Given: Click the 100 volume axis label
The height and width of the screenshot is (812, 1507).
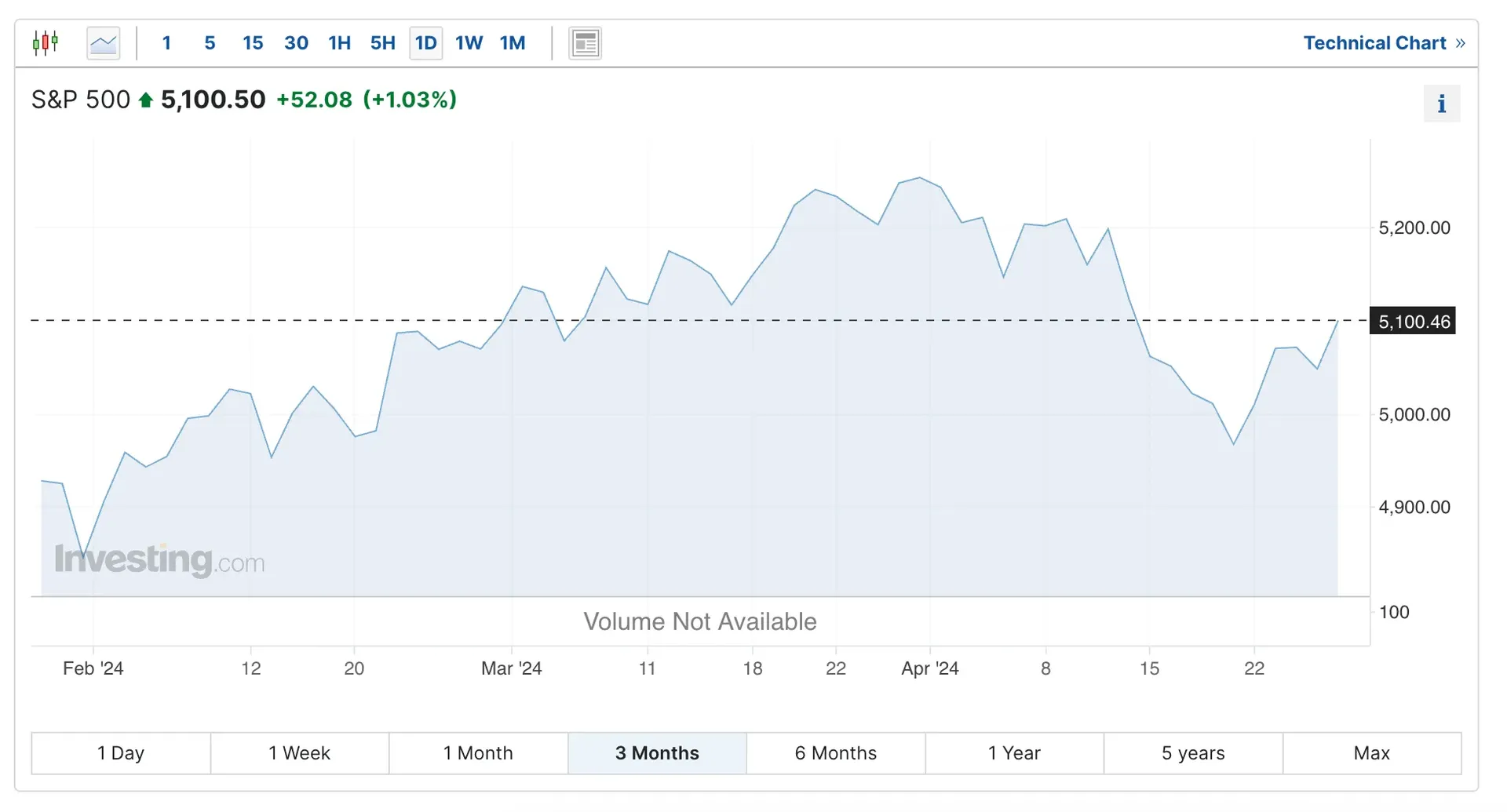Looking at the screenshot, I should pos(1394,612).
